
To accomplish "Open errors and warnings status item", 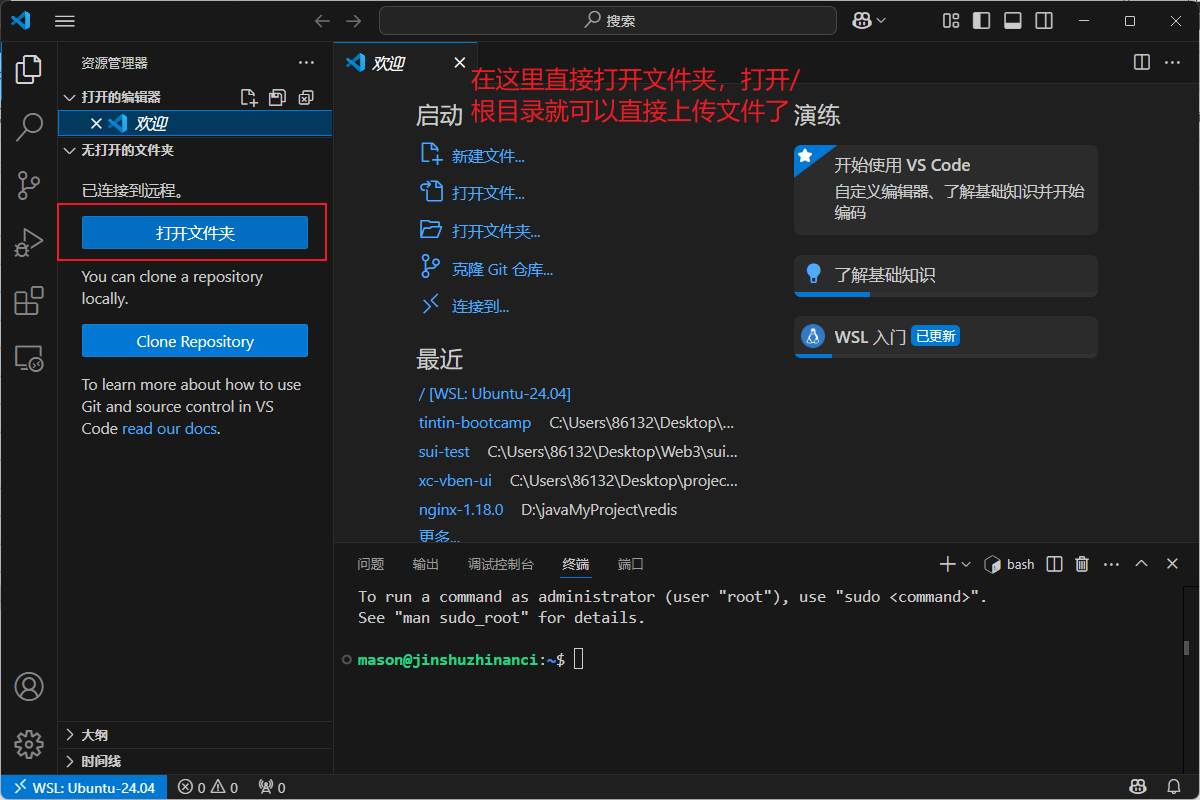I will (208, 787).
